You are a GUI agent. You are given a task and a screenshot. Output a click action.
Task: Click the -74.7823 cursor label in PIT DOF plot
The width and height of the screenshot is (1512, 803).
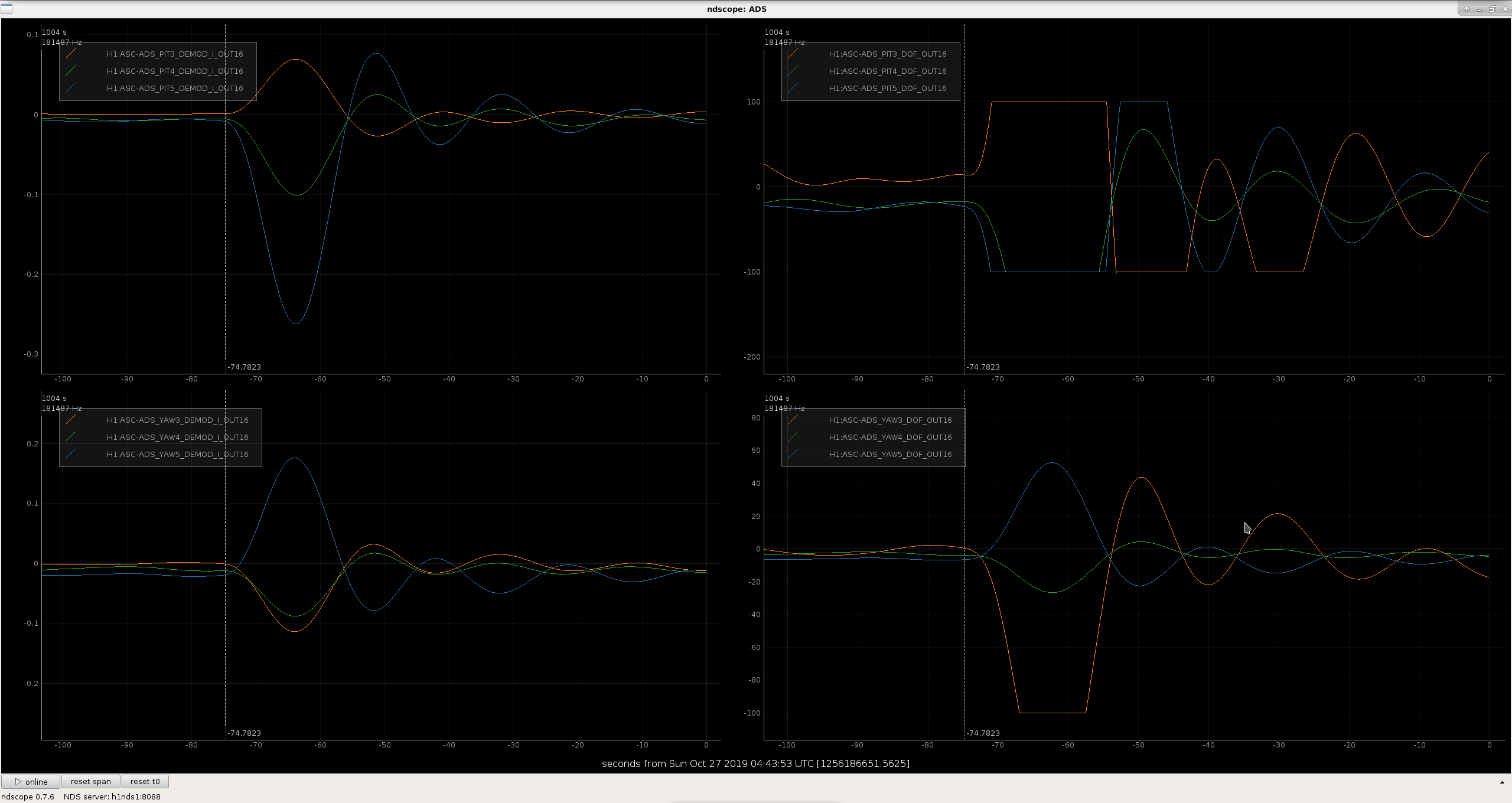pos(983,367)
